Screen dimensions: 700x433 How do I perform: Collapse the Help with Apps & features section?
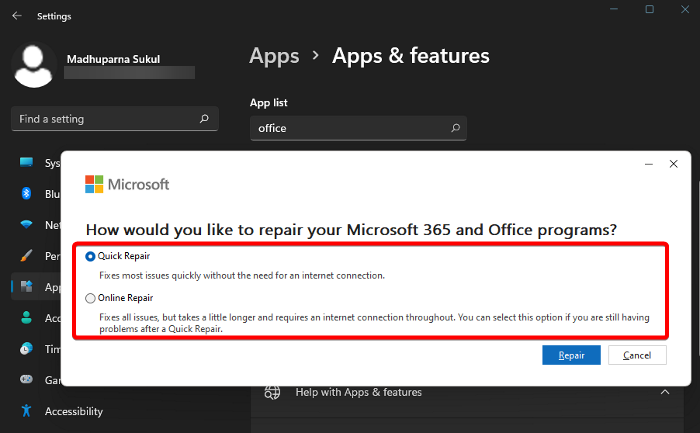tap(665, 392)
